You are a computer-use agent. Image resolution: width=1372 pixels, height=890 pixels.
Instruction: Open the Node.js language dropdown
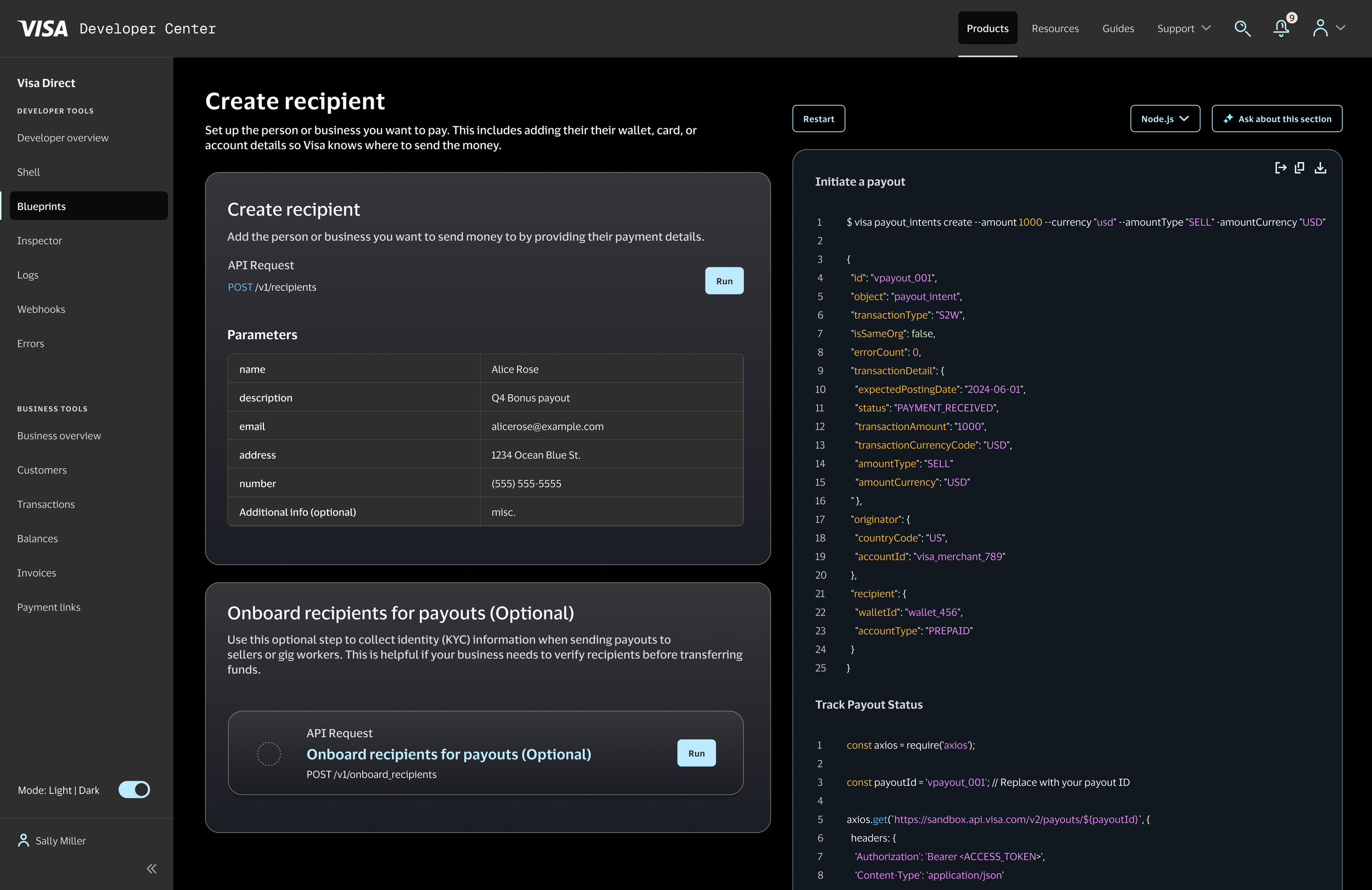coord(1165,119)
